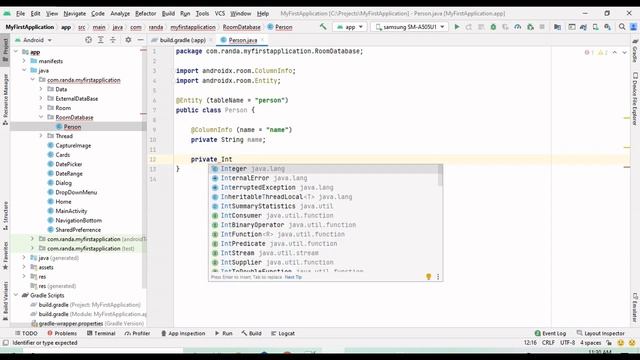Click the Stop square icon in the toolbar
The height and width of the screenshot is (360, 640).
(542, 27)
